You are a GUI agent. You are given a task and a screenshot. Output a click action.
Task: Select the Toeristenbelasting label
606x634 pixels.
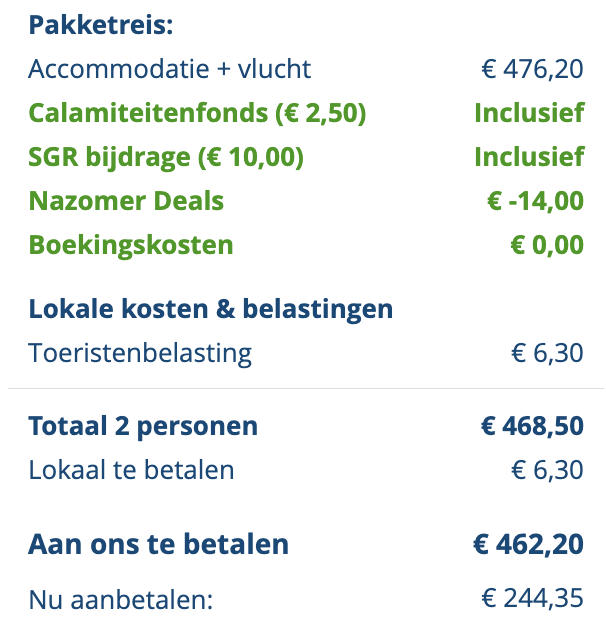(x=140, y=353)
